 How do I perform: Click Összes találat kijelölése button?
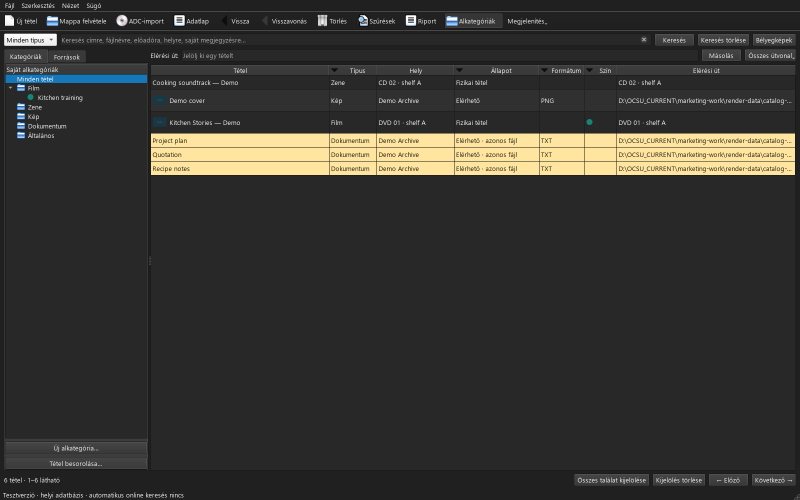pyautogui.click(x=611, y=480)
